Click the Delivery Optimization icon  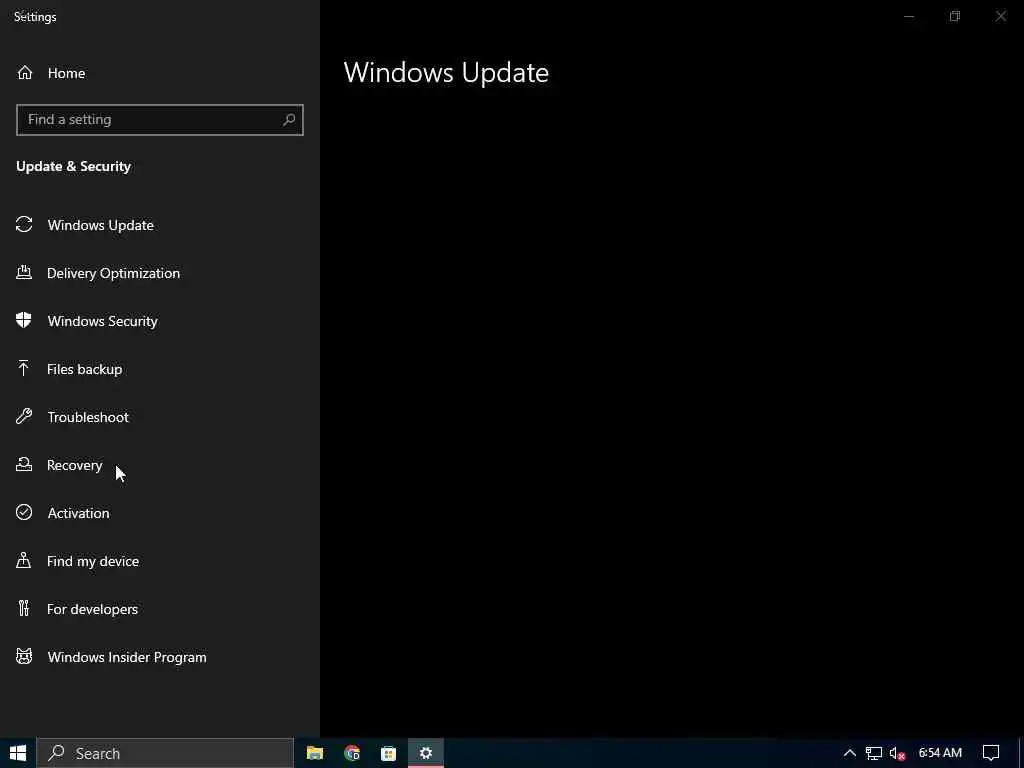[x=24, y=272]
